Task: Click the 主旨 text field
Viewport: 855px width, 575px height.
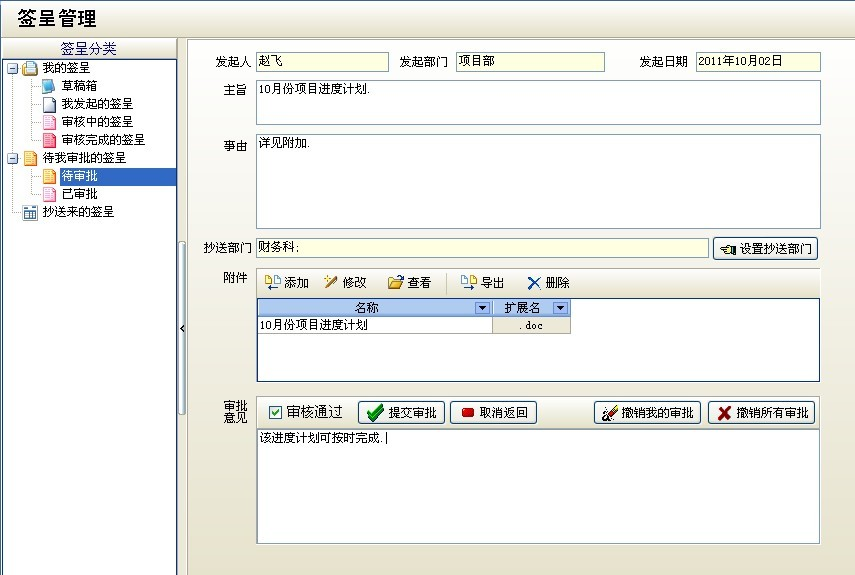Action: tap(537, 102)
